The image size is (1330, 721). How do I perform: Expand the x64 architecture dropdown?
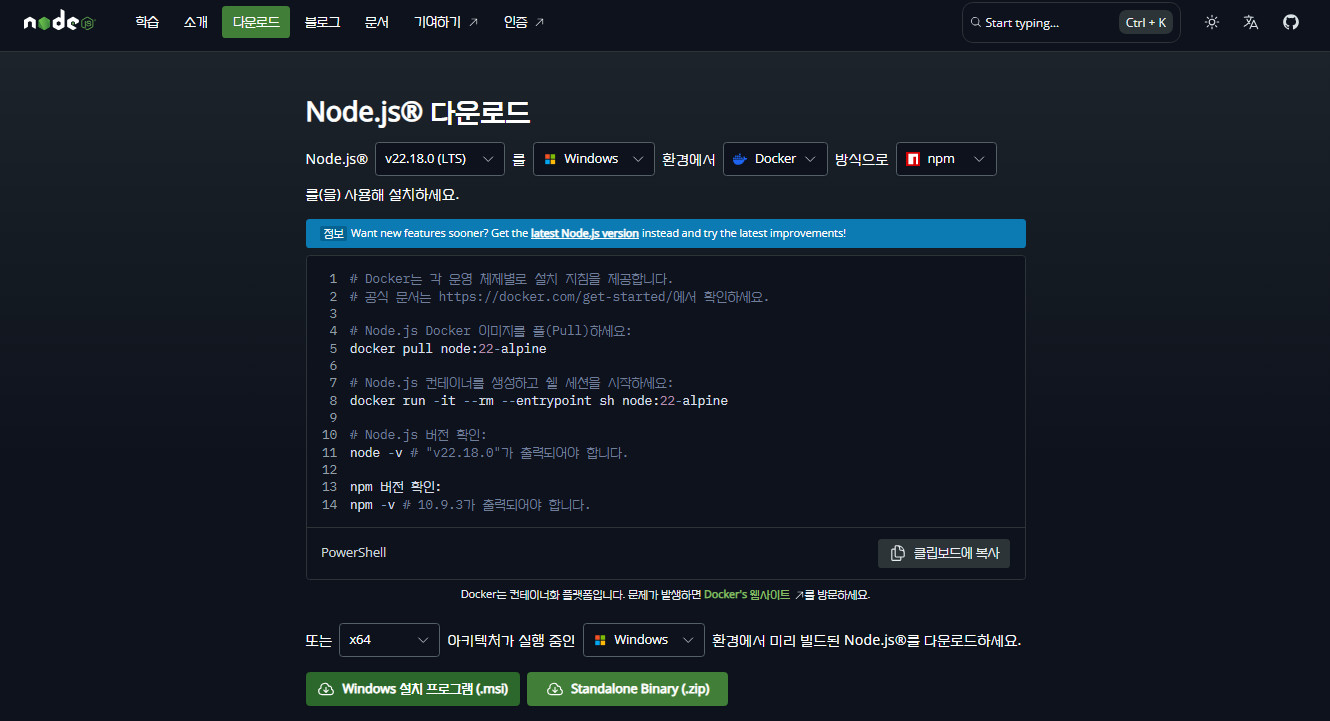[x=389, y=640]
